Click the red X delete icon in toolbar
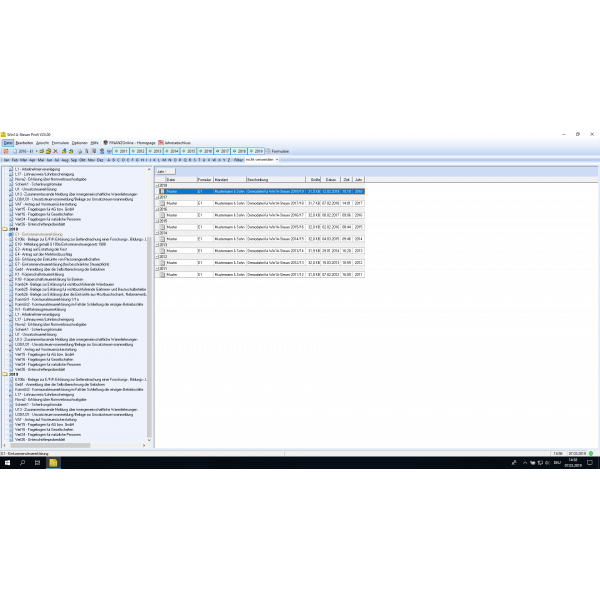 tap(55, 151)
